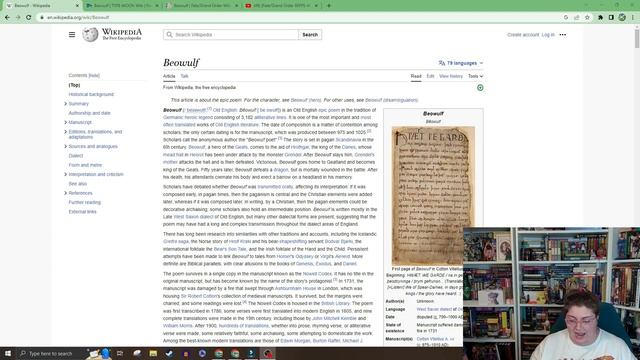Close the Beowulf Wikipedia browser tab
The height and width of the screenshot is (360, 640).
pyautogui.click(x=77, y=6)
